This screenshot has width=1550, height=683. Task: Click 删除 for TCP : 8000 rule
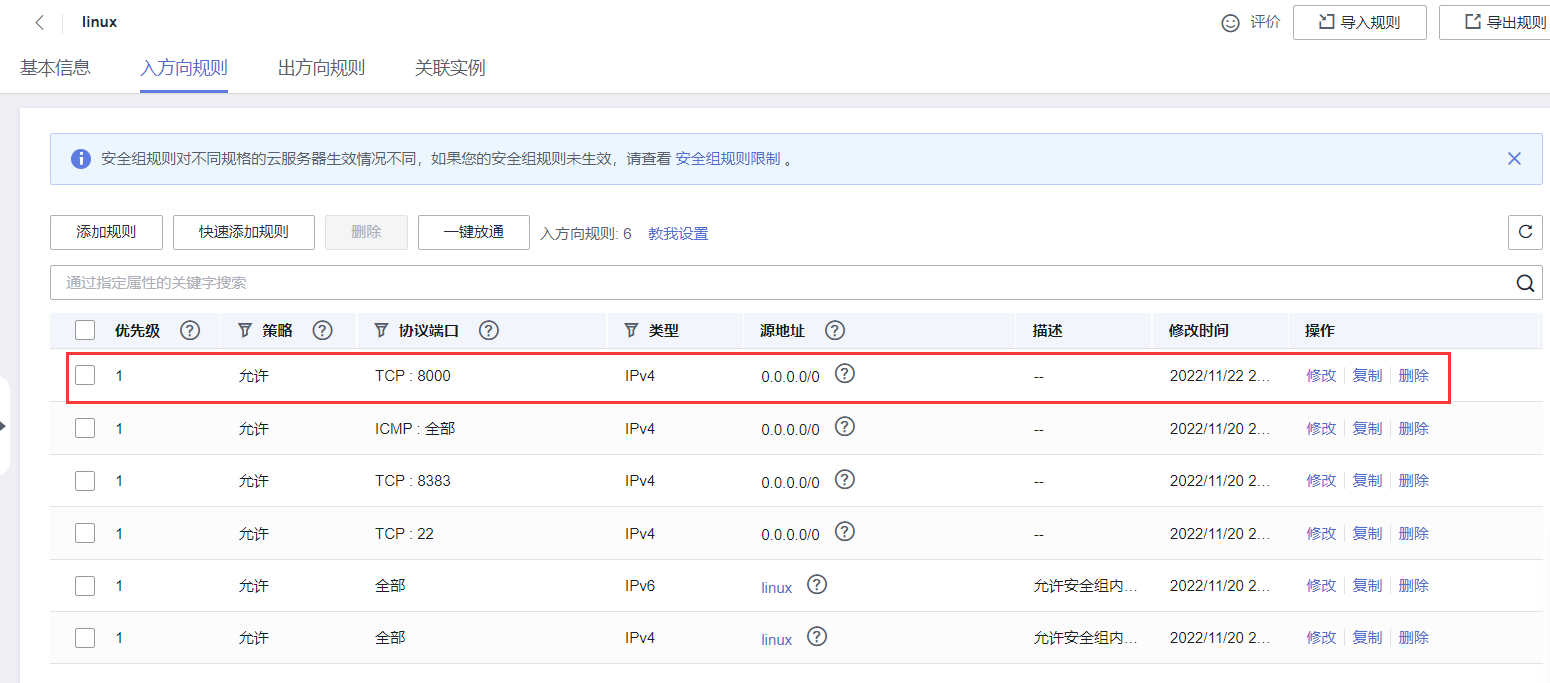1414,376
